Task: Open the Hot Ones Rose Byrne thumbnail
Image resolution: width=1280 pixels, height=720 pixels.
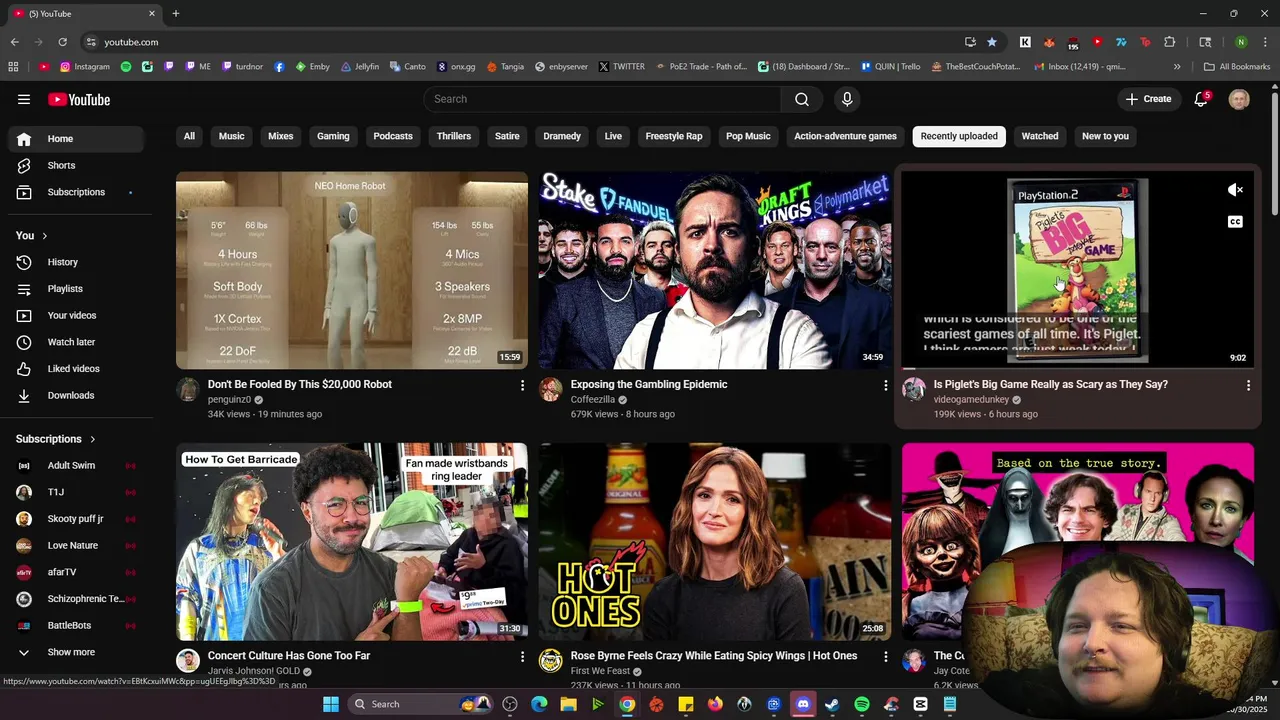Action: (x=715, y=541)
